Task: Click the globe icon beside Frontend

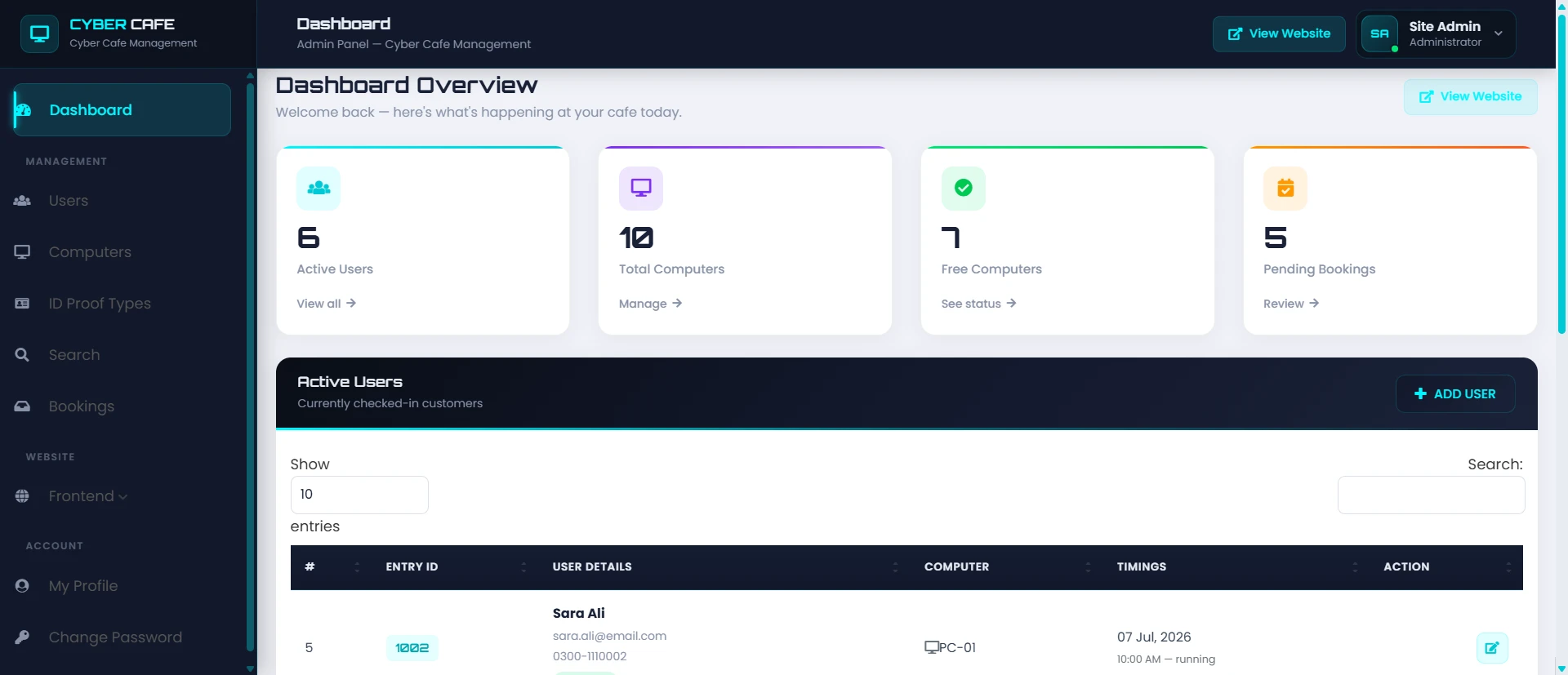Action: pos(22,496)
